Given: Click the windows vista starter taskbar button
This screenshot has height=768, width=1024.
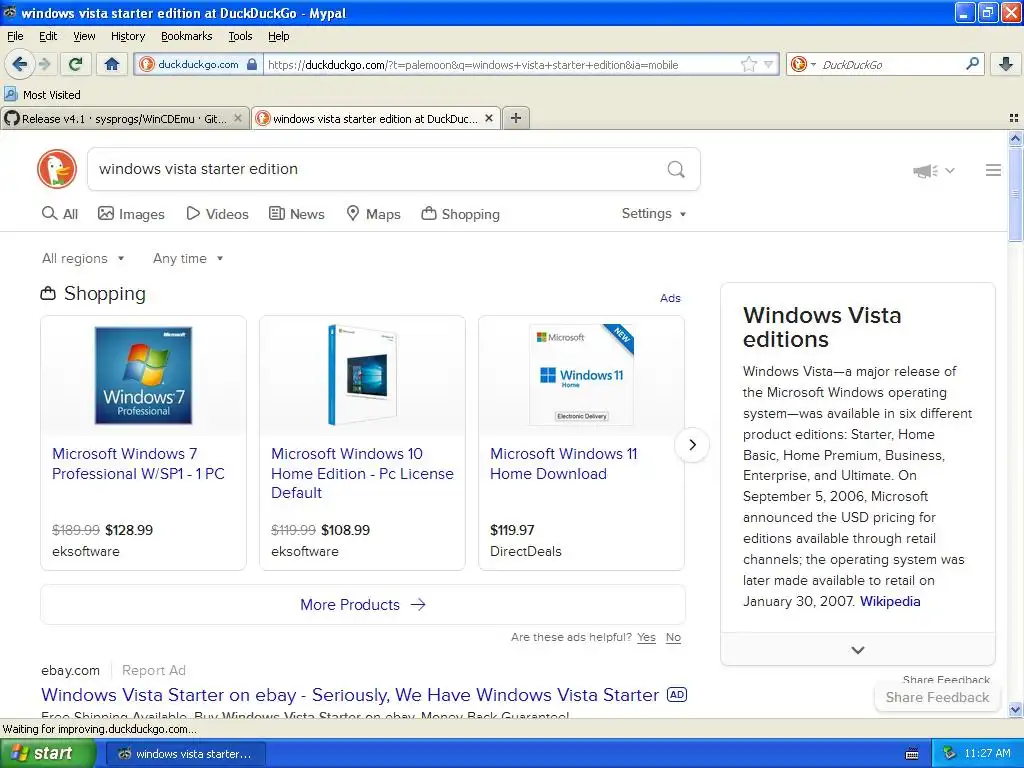Looking at the screenshot, I should [x=185, y=754].
